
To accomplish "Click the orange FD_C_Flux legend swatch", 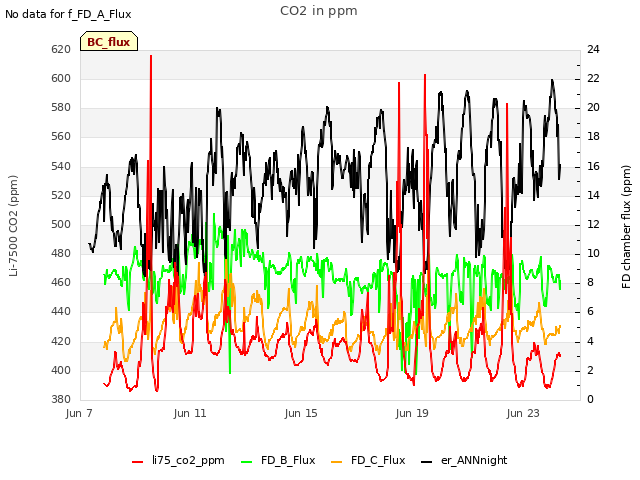I will pos(337,462).
